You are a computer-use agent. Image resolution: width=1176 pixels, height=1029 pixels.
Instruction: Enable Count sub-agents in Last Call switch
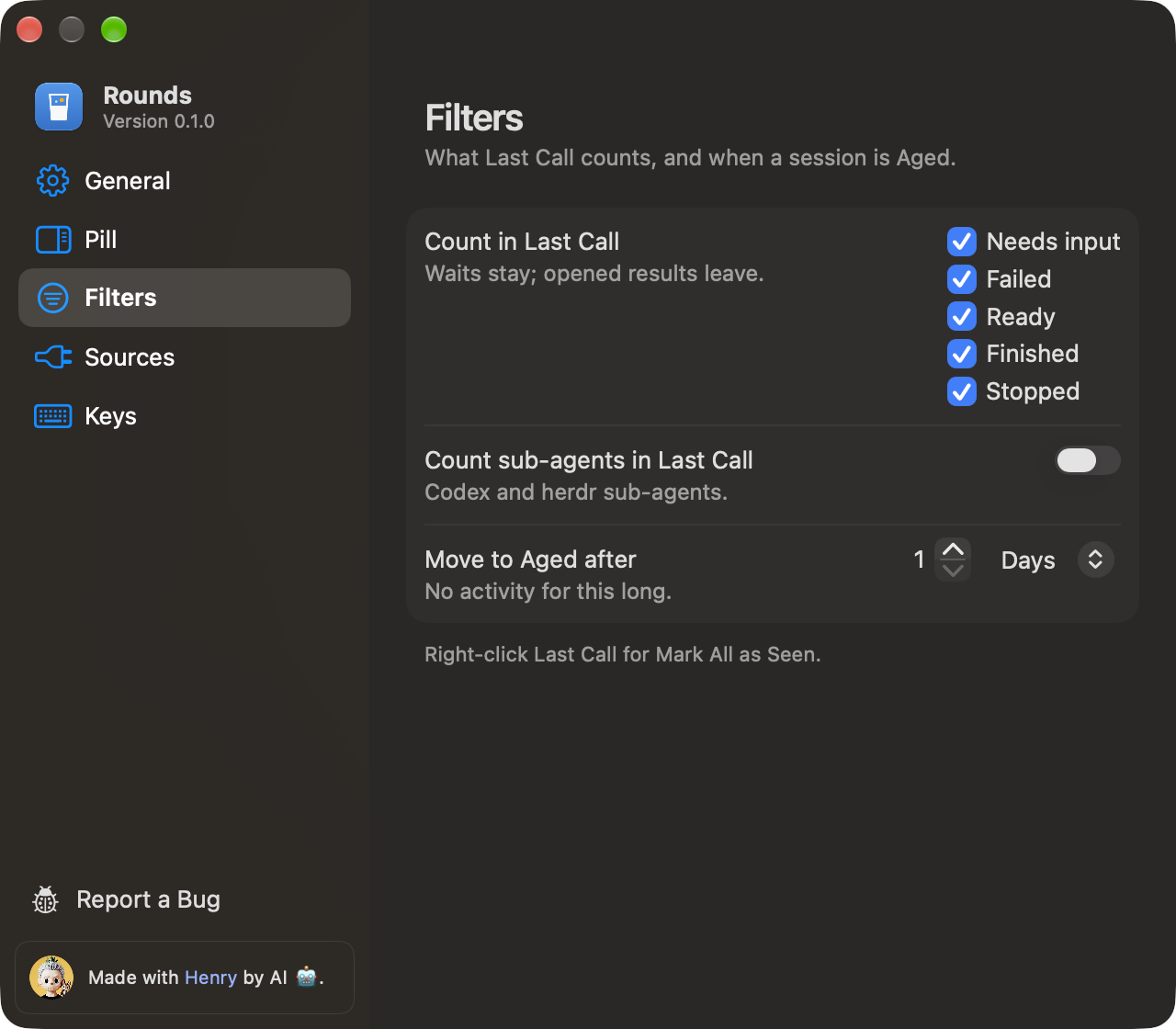pyautogui.click(x=1087, y=460)
